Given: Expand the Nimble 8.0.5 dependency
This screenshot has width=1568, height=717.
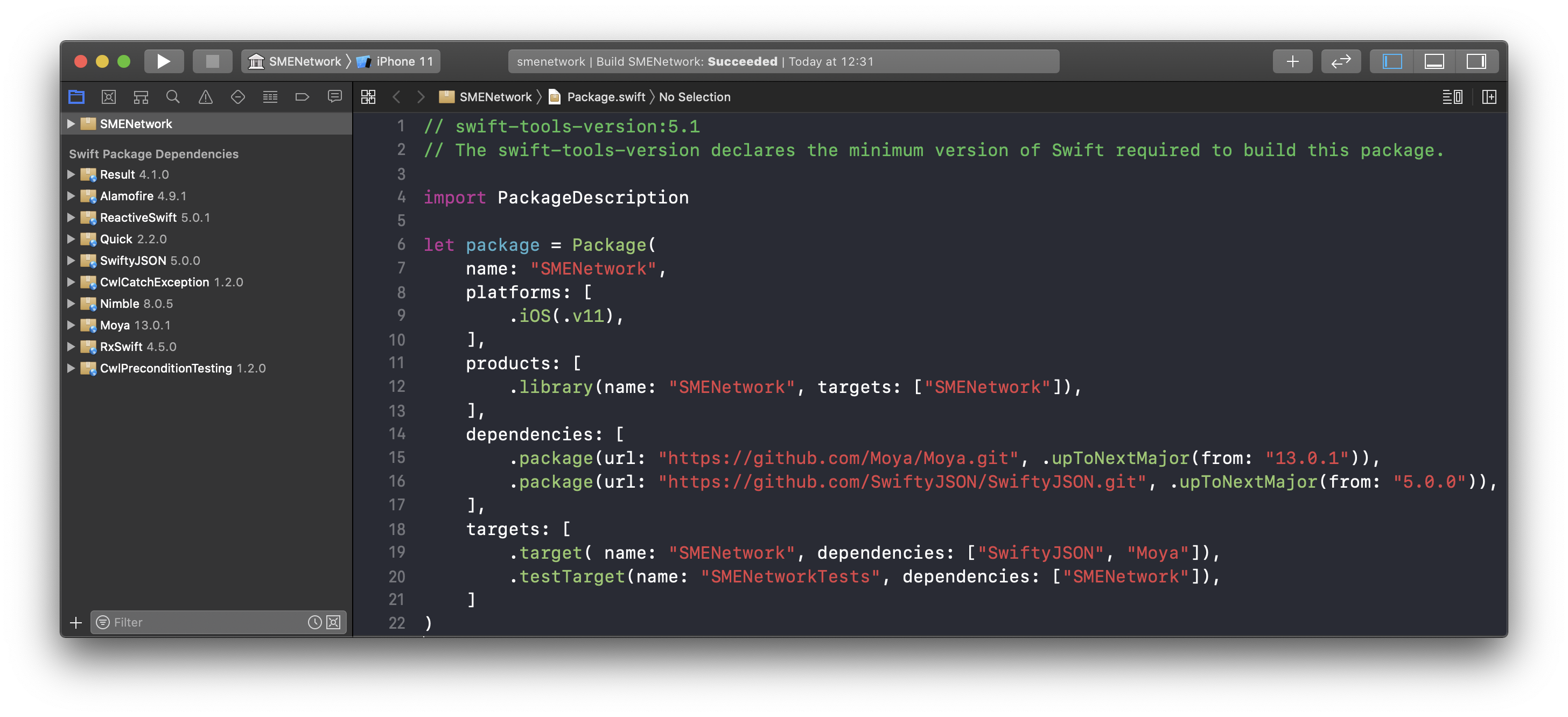Looking at the screenshot, I should coord(71,304).
